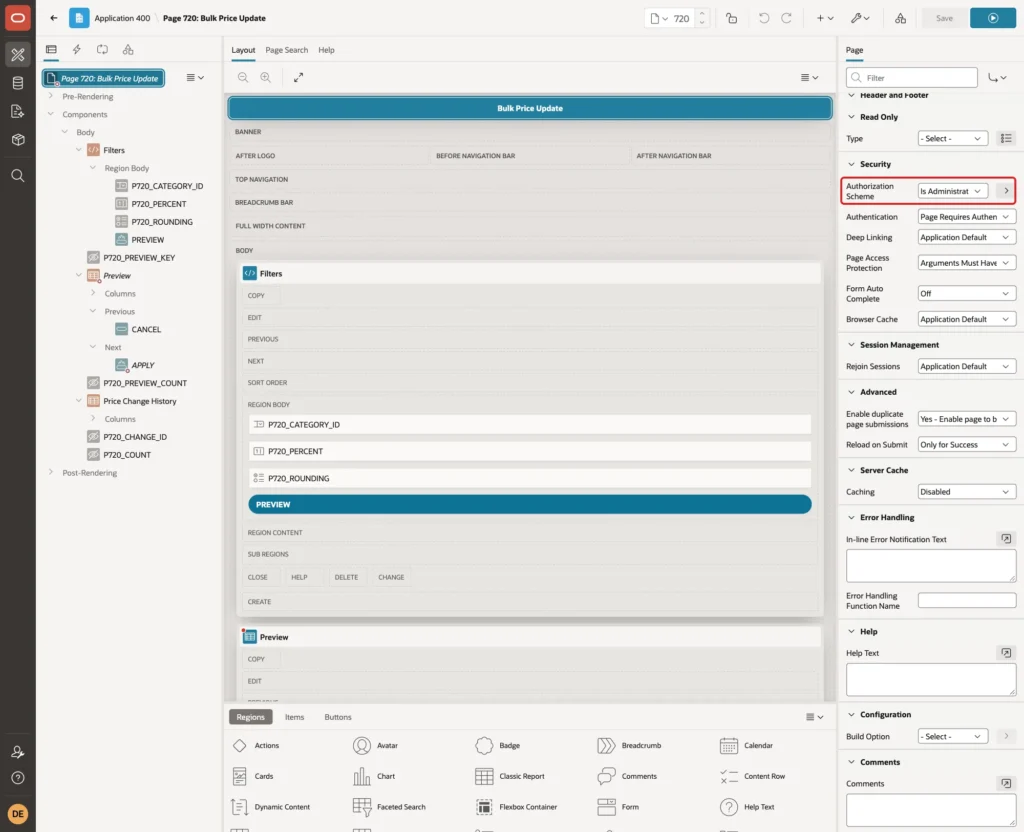Click the Error Handling Function Name field
This screenshot has width=1024, height=832.
click(967, 600)
